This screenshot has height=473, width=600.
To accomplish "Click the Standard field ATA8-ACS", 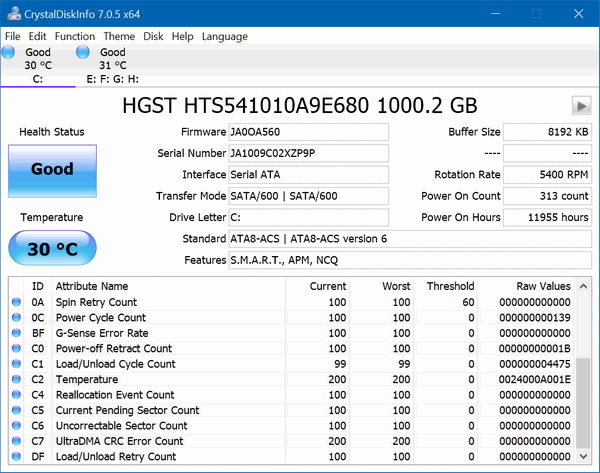I will click(410, 239).
